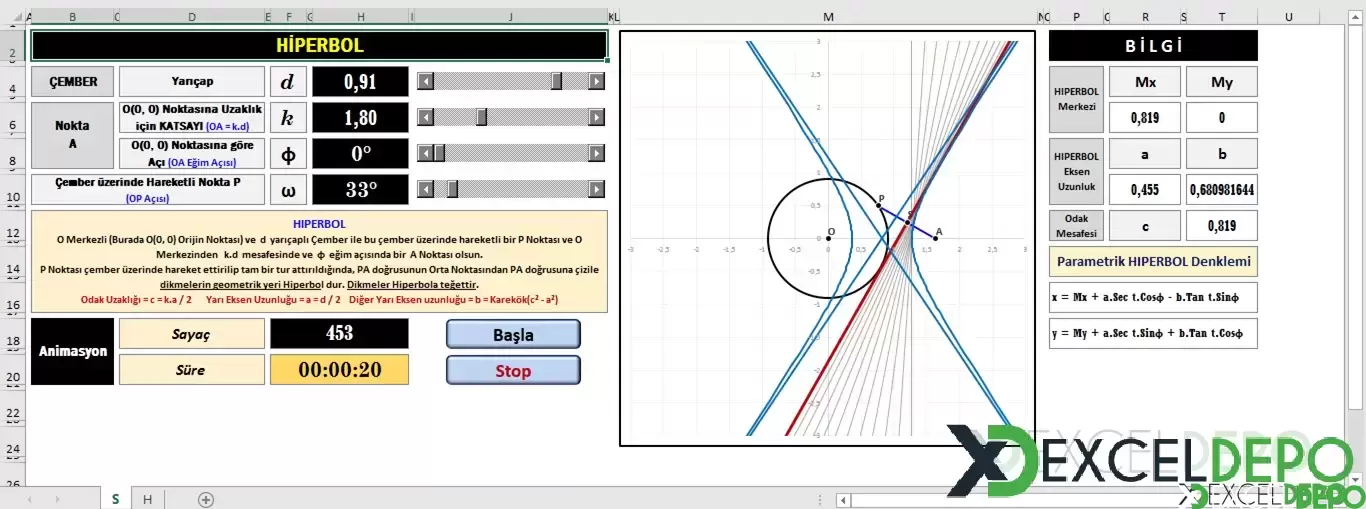This screenshot has height=509, width=1366.
Task: Click left arrow of the ω angle scrollbar
Action: [x=425, y=189]
